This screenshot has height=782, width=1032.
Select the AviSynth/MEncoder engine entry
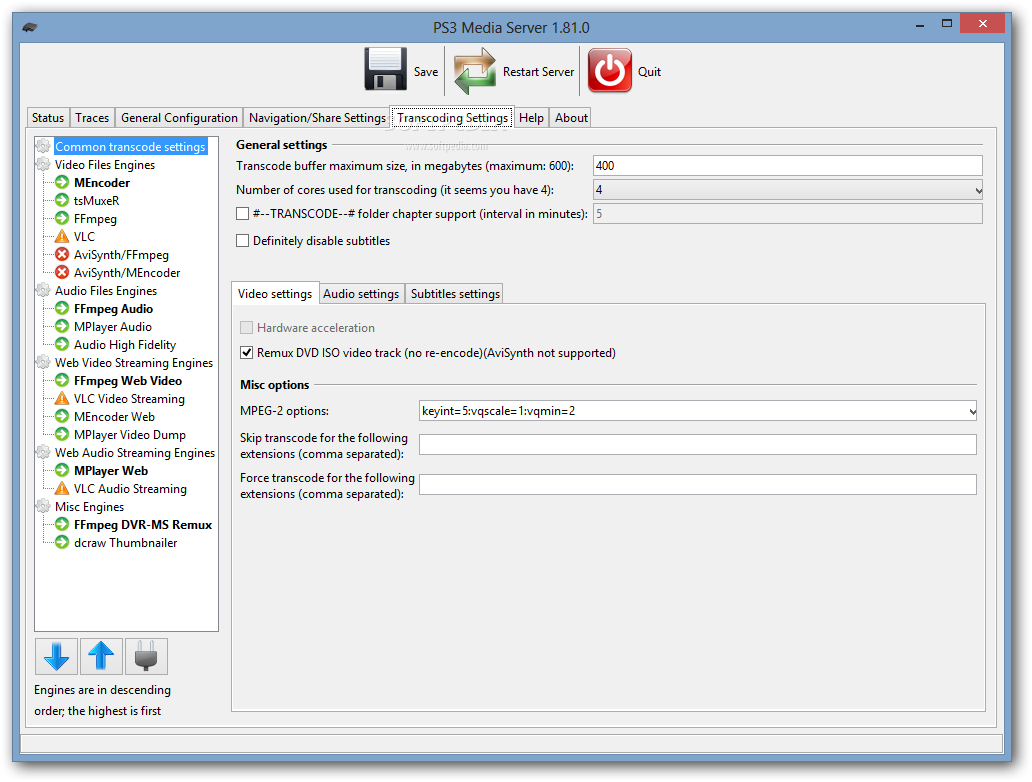[x=127, y=273]
